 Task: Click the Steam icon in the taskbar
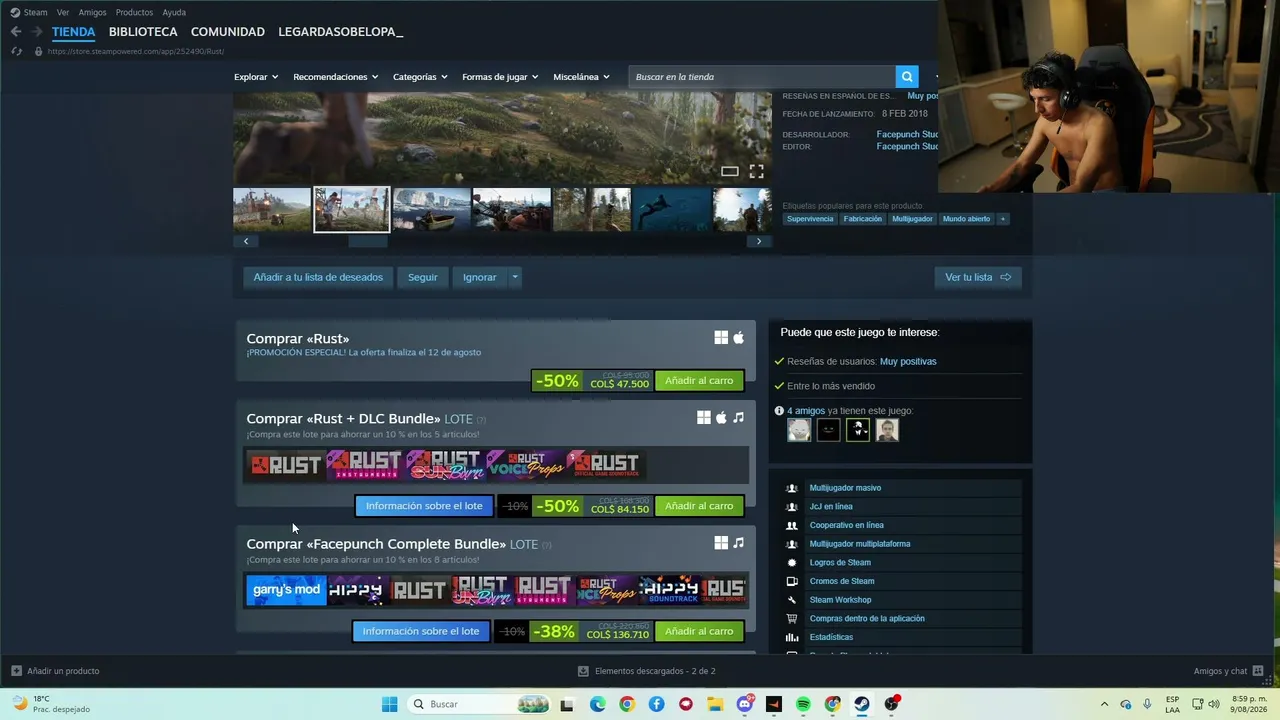click(x=862, y=704)
